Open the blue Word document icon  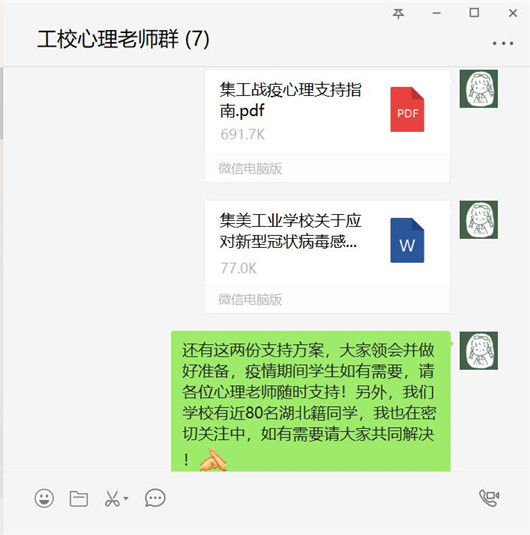(x=407, y=240)
